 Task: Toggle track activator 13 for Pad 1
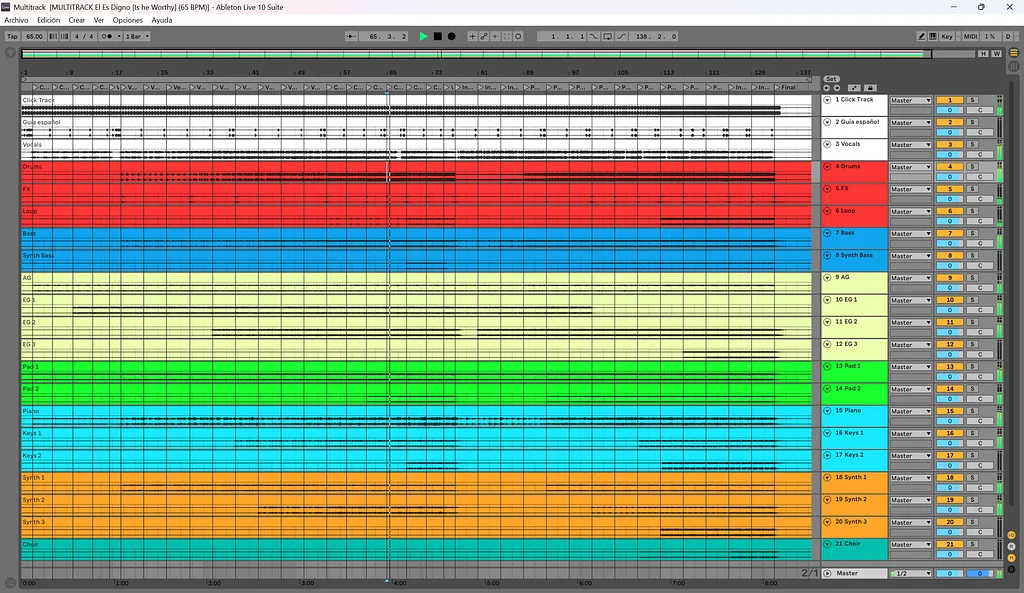click(950, 366)
